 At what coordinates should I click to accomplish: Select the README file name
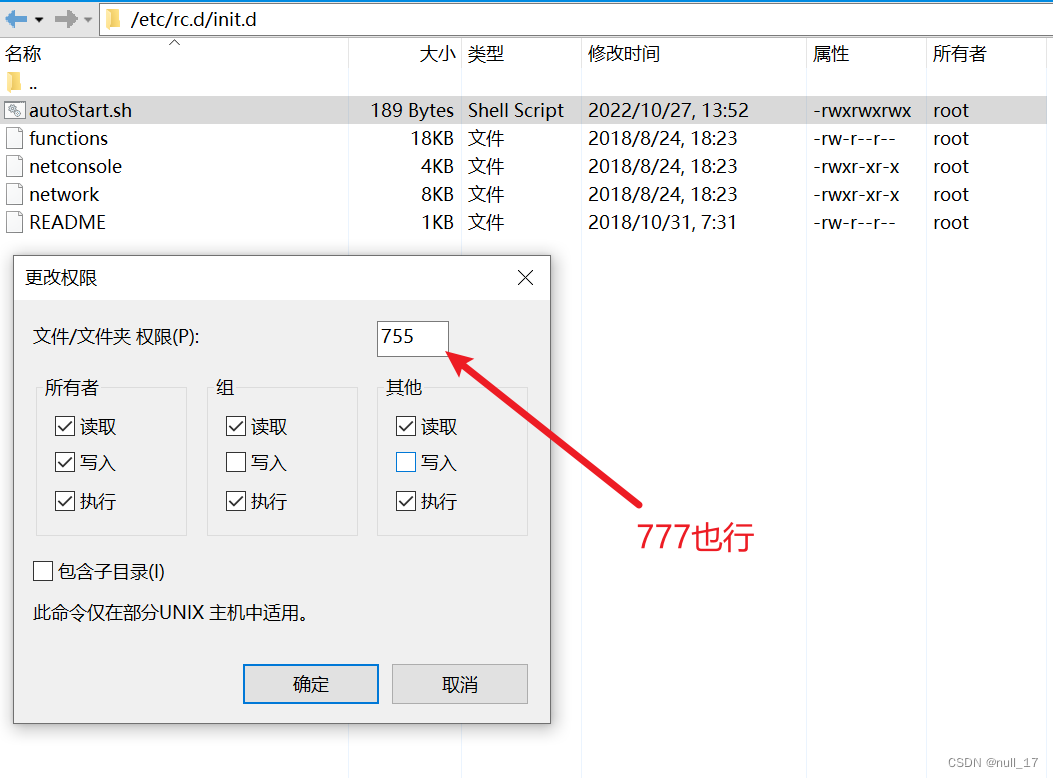tap(67, 222)
